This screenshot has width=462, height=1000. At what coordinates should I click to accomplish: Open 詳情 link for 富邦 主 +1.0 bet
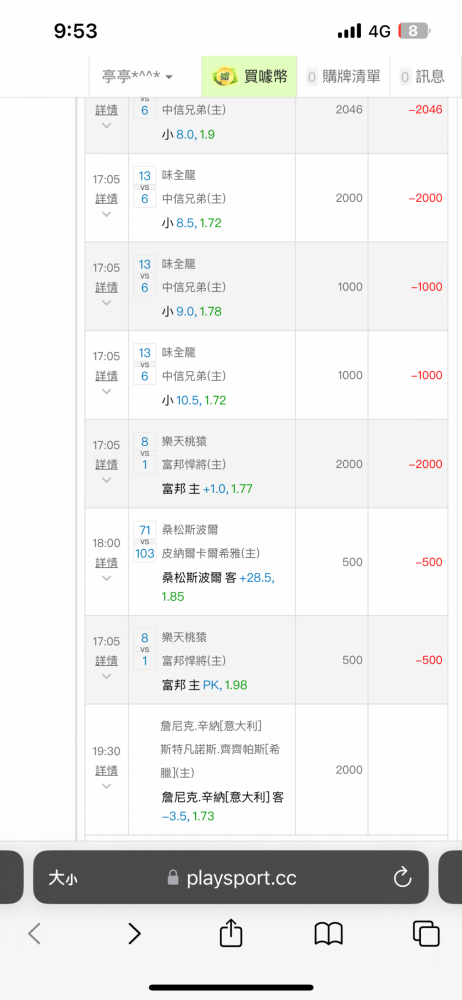click(107, 464)
